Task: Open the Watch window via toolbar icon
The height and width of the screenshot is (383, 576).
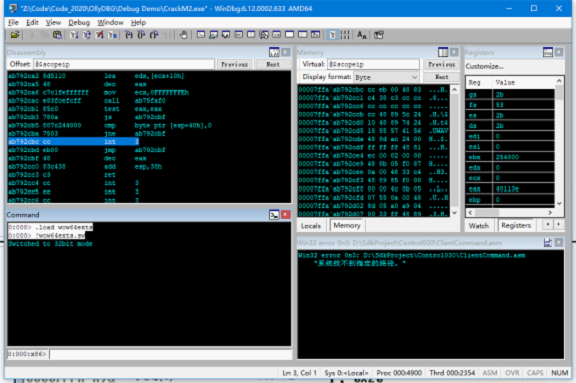Action: click(213, 35)
